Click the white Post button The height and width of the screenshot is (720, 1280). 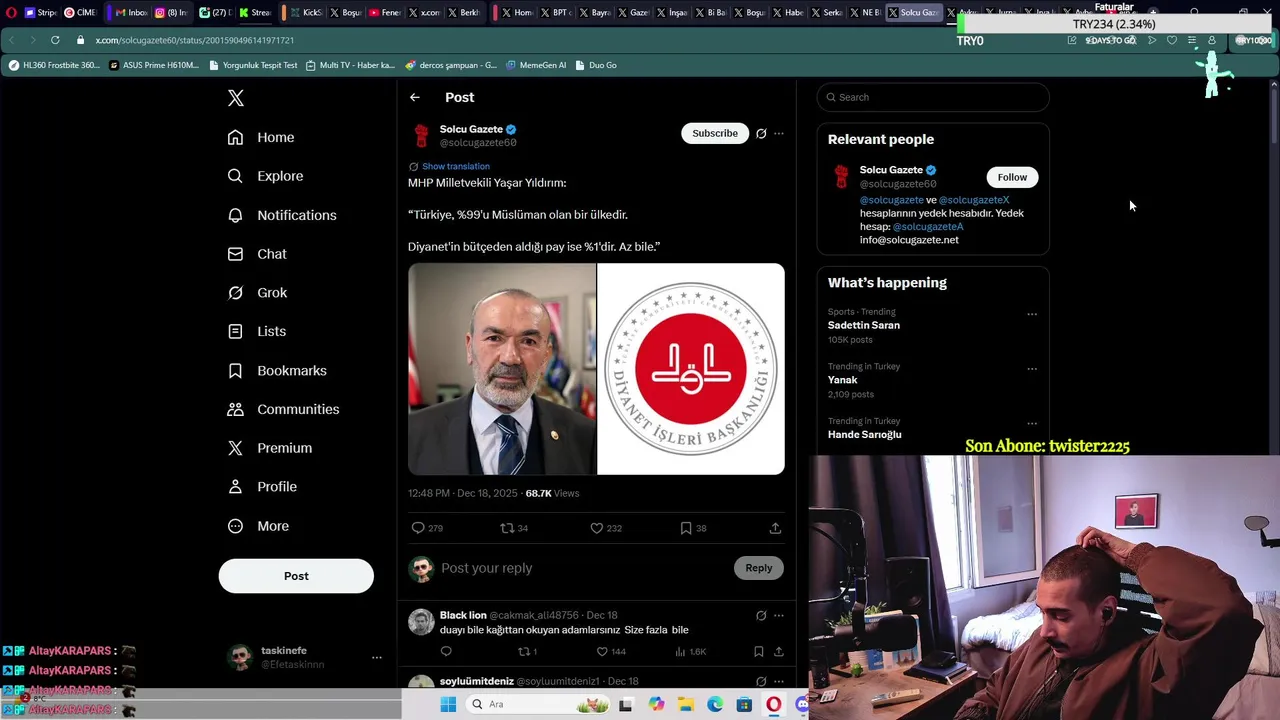tap(296, 576)
